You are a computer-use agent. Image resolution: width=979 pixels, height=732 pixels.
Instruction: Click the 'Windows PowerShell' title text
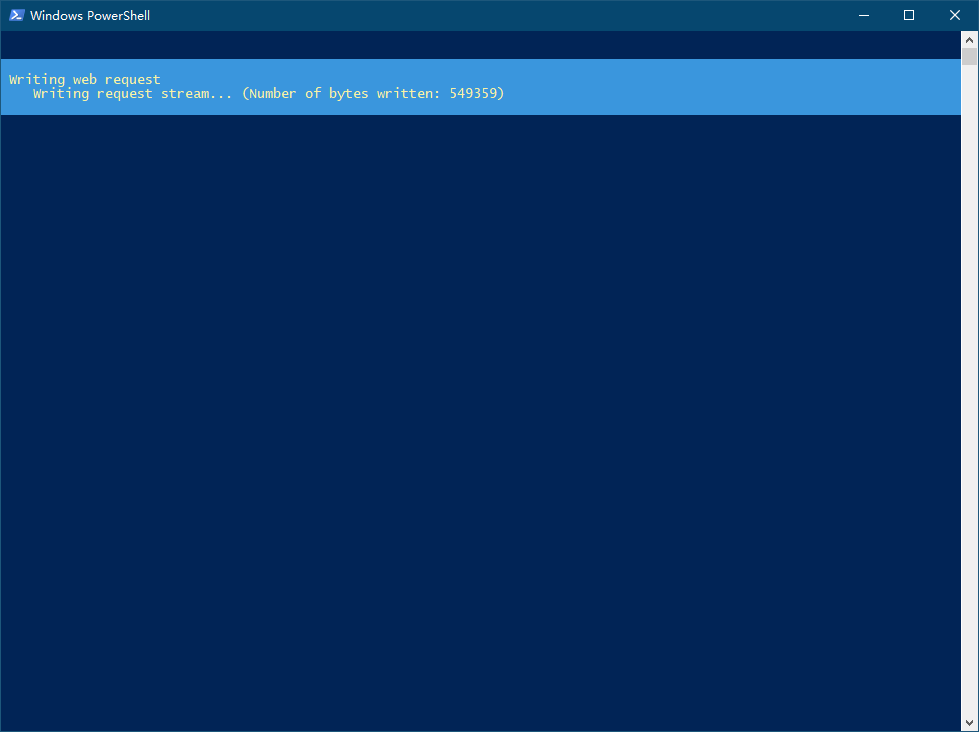coord(90,16)
